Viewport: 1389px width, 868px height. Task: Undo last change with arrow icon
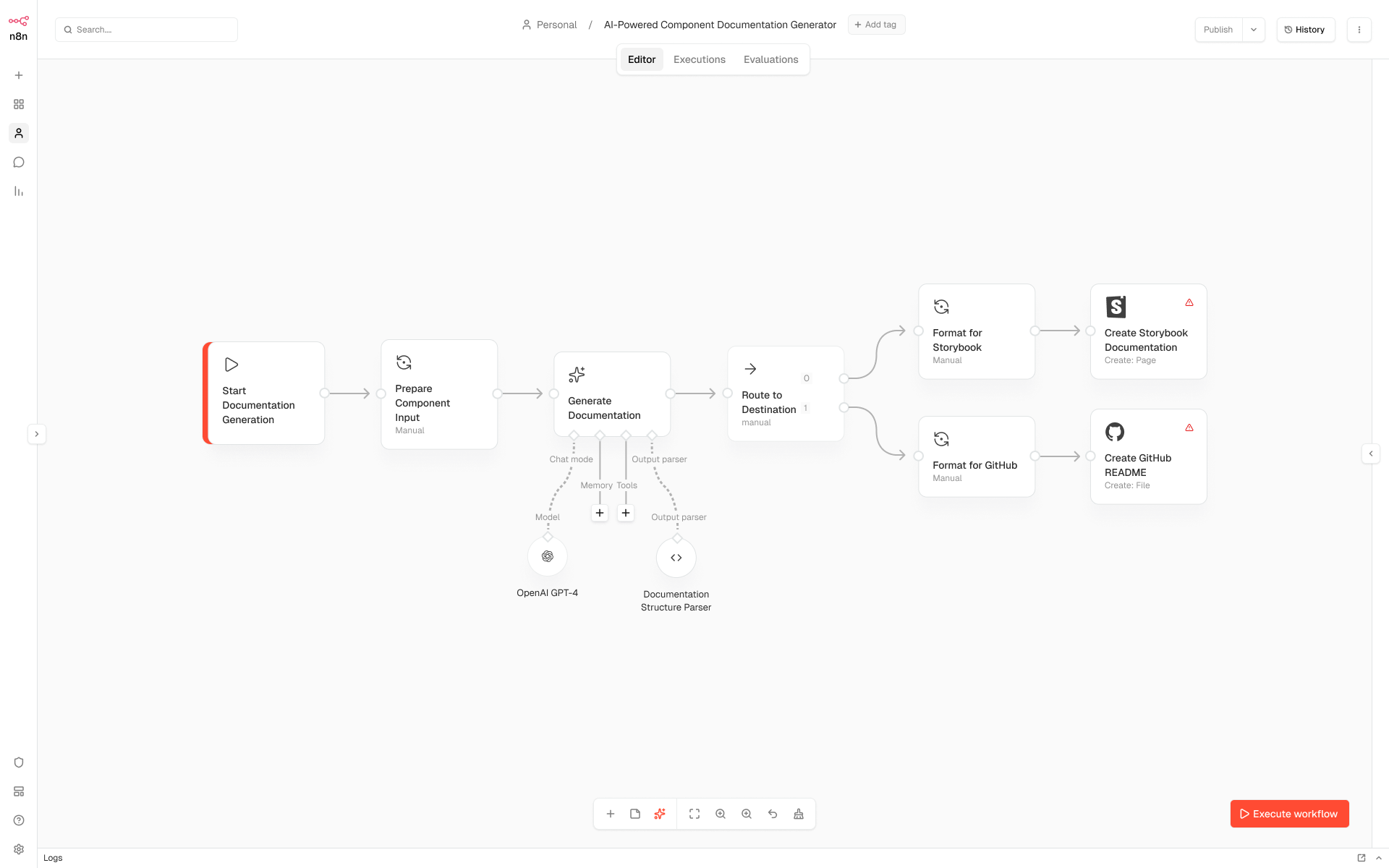[772, 814]
